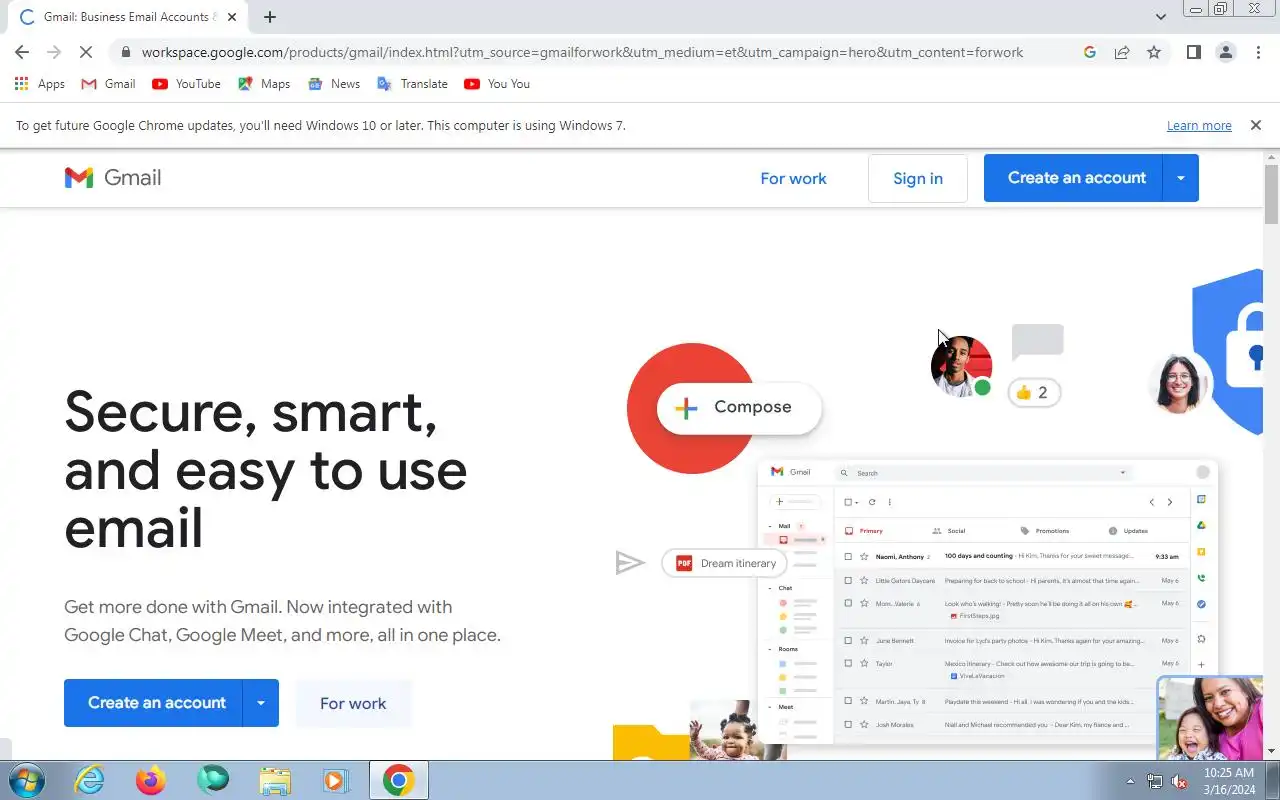
Task: Open Gmail bookmark in bookmarks bar
Action: 108,84
